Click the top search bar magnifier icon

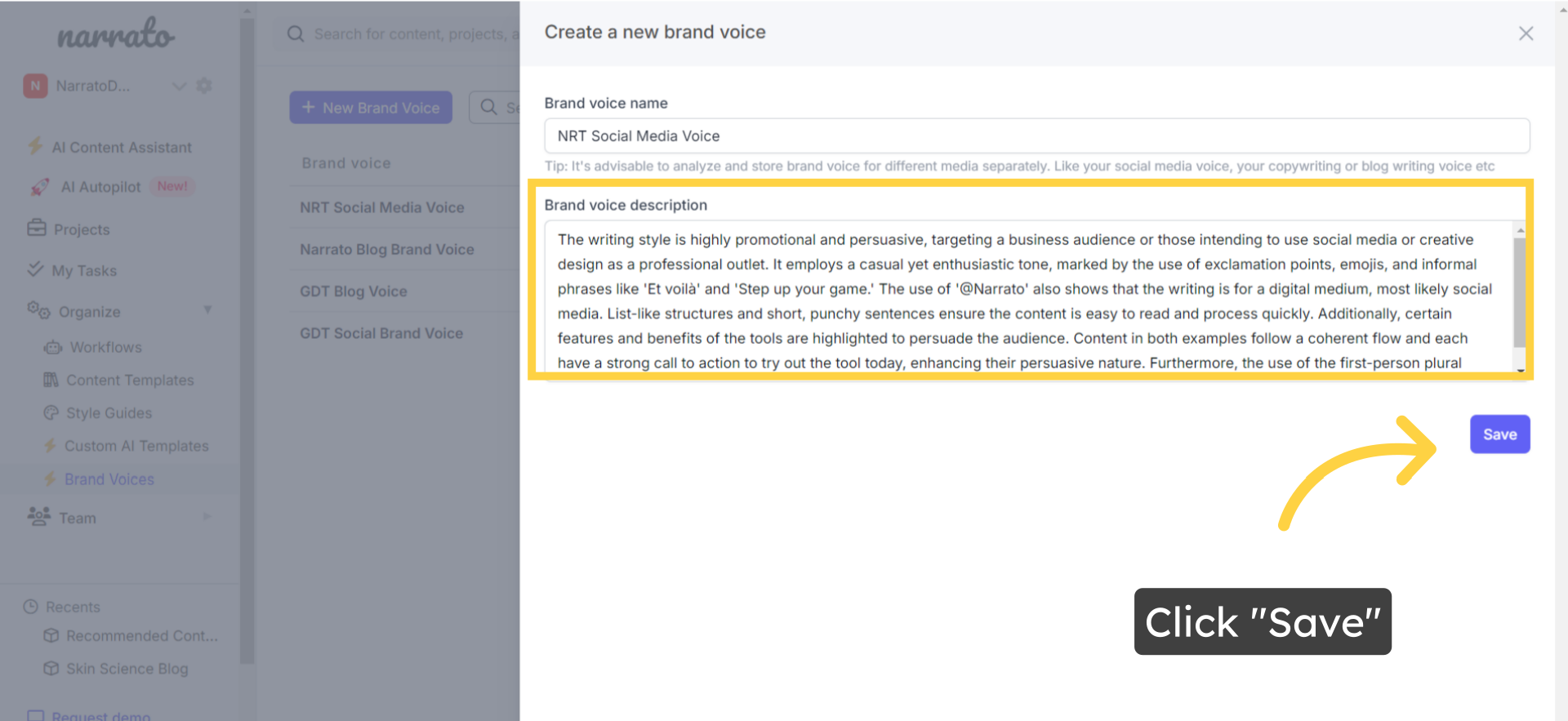(x=296, y=33)
